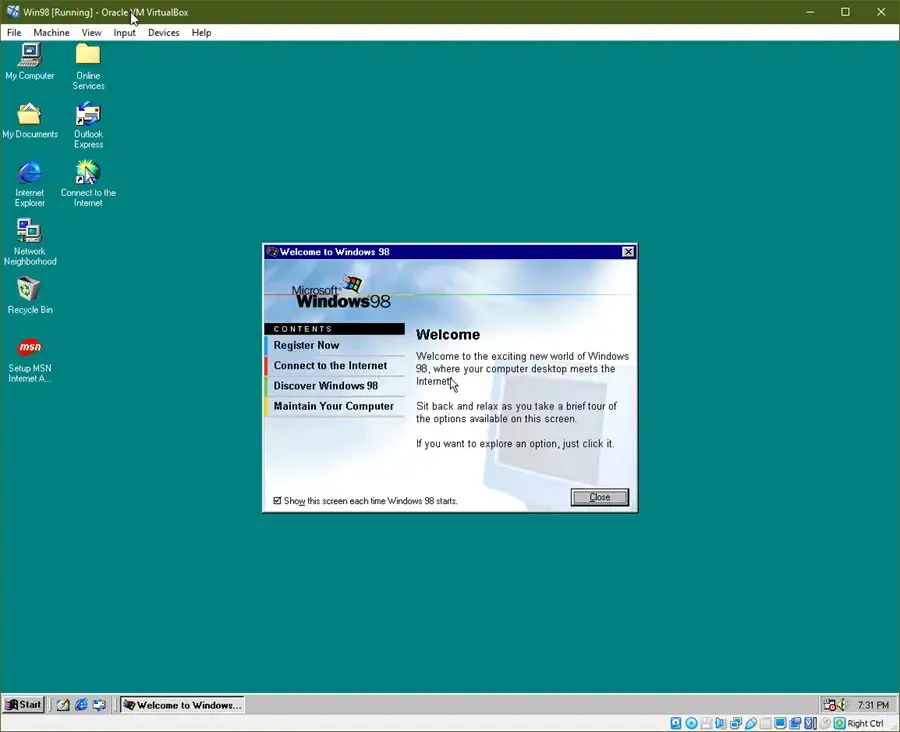Screen dimensions: 900x732
Task: Open the VirtualBox File menu
Action: [x=14, y=33]
